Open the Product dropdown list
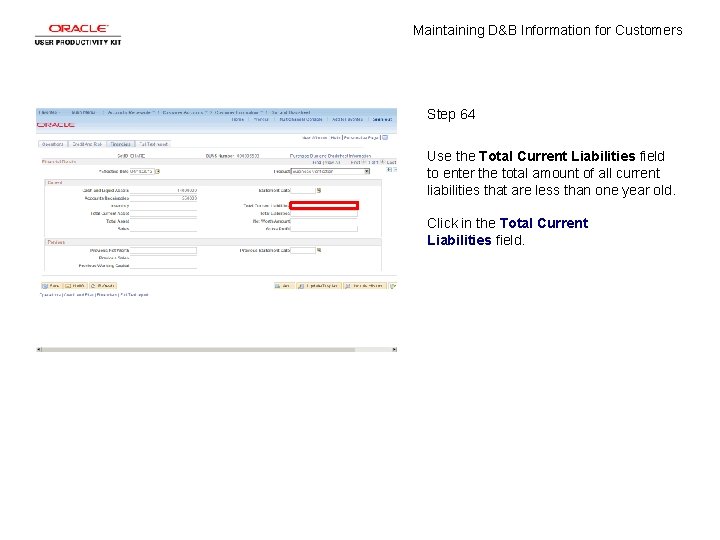 click(x=331, y=171)
